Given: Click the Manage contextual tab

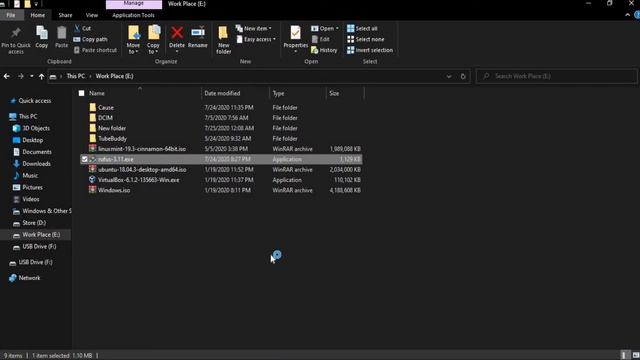Looking at the screenshot, I should coord(133,4).
